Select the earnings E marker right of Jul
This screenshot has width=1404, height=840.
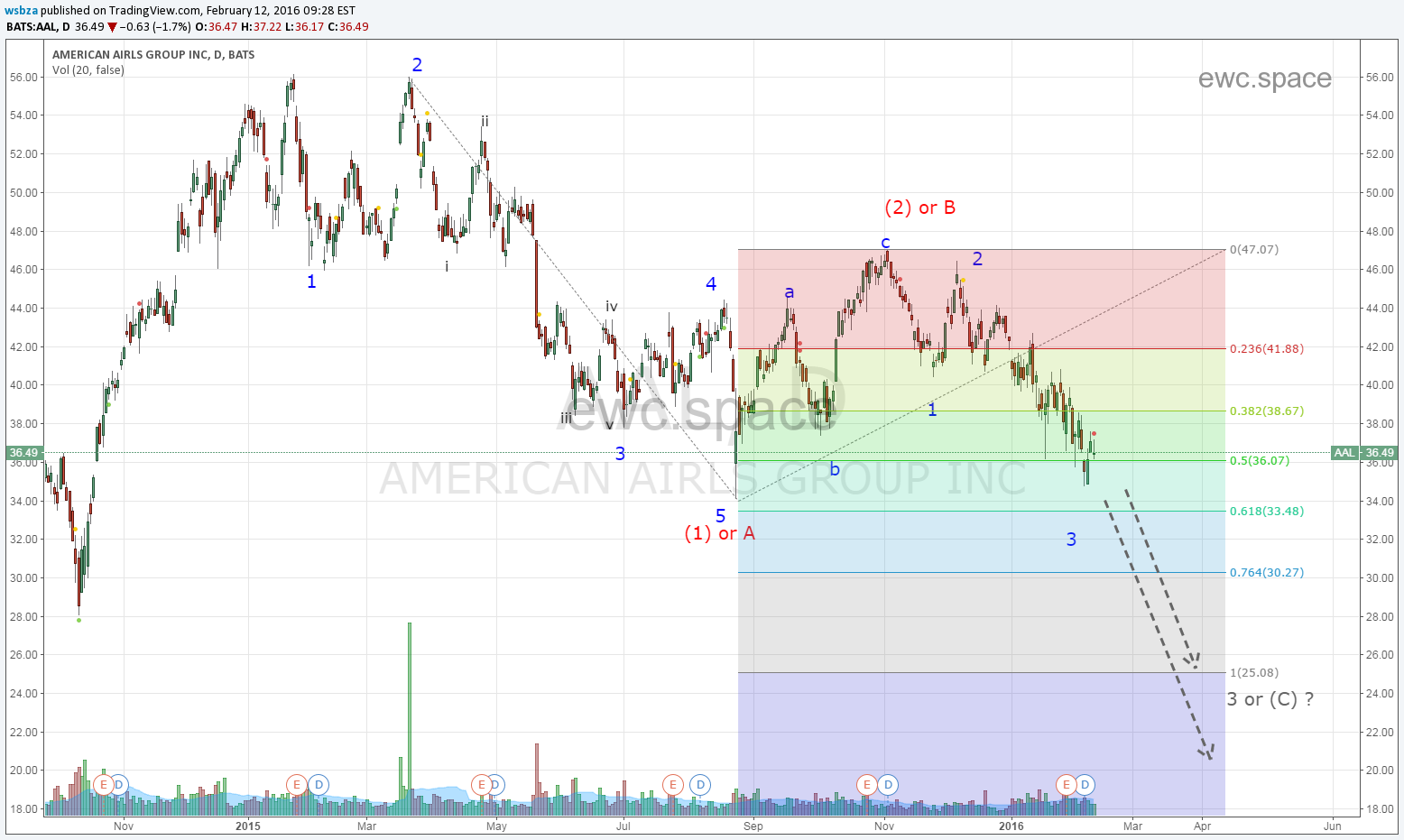(672, 785)
